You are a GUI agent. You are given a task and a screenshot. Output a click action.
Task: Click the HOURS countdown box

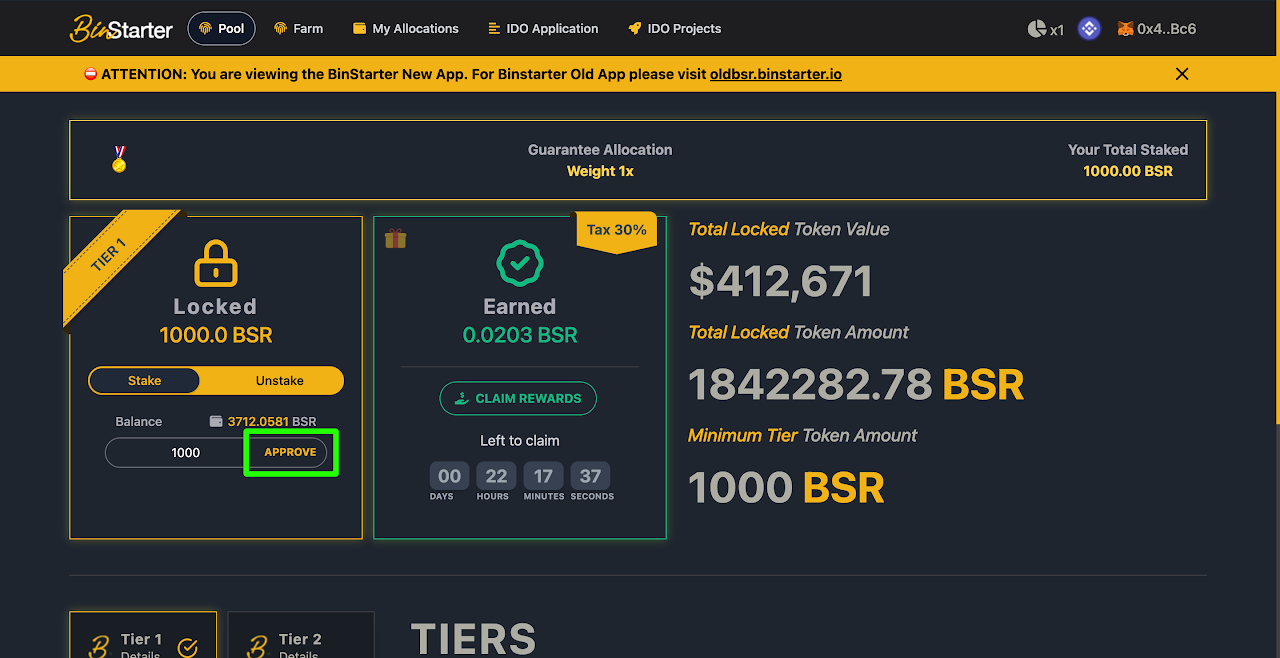(496, 476)
